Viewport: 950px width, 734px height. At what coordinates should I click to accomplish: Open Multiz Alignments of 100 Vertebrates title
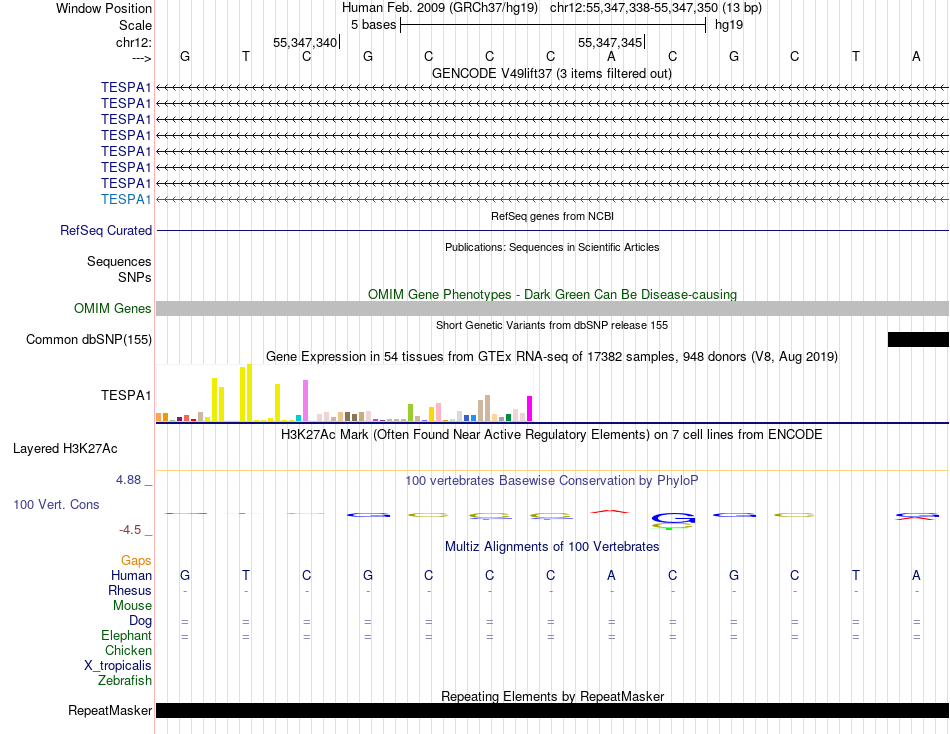pyautogui.click(x=552, y=547)
